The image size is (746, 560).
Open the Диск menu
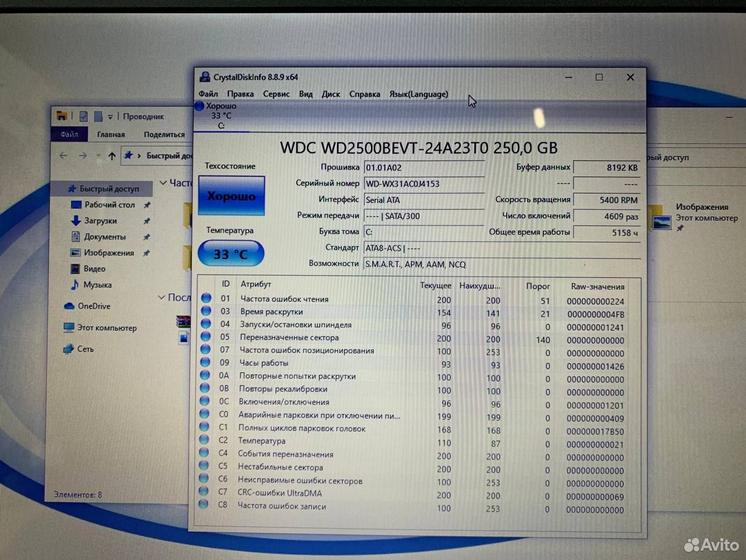tap(331, 94)
